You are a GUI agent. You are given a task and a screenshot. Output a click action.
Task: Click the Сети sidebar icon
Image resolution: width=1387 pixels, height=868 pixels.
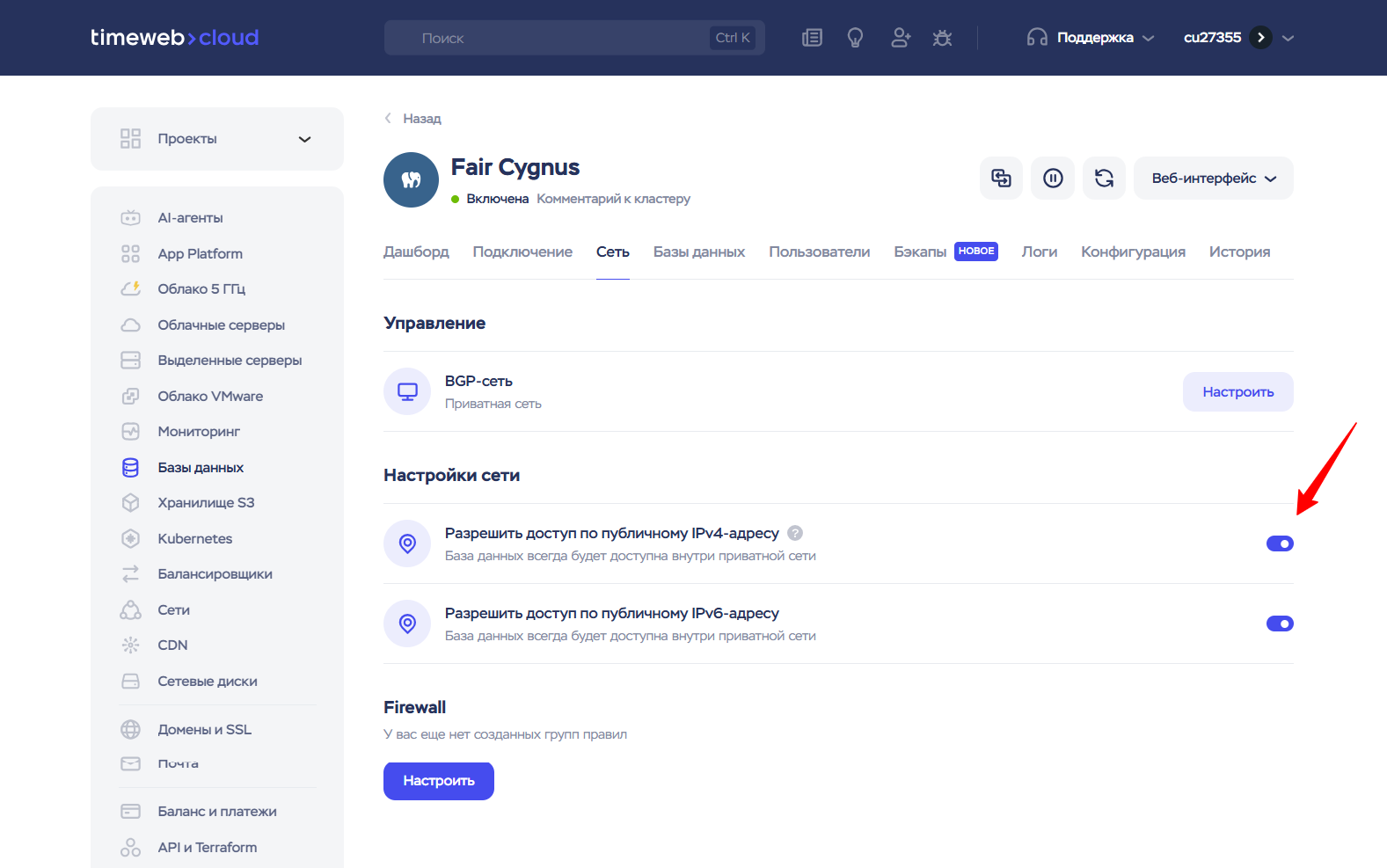click(130, 609)
